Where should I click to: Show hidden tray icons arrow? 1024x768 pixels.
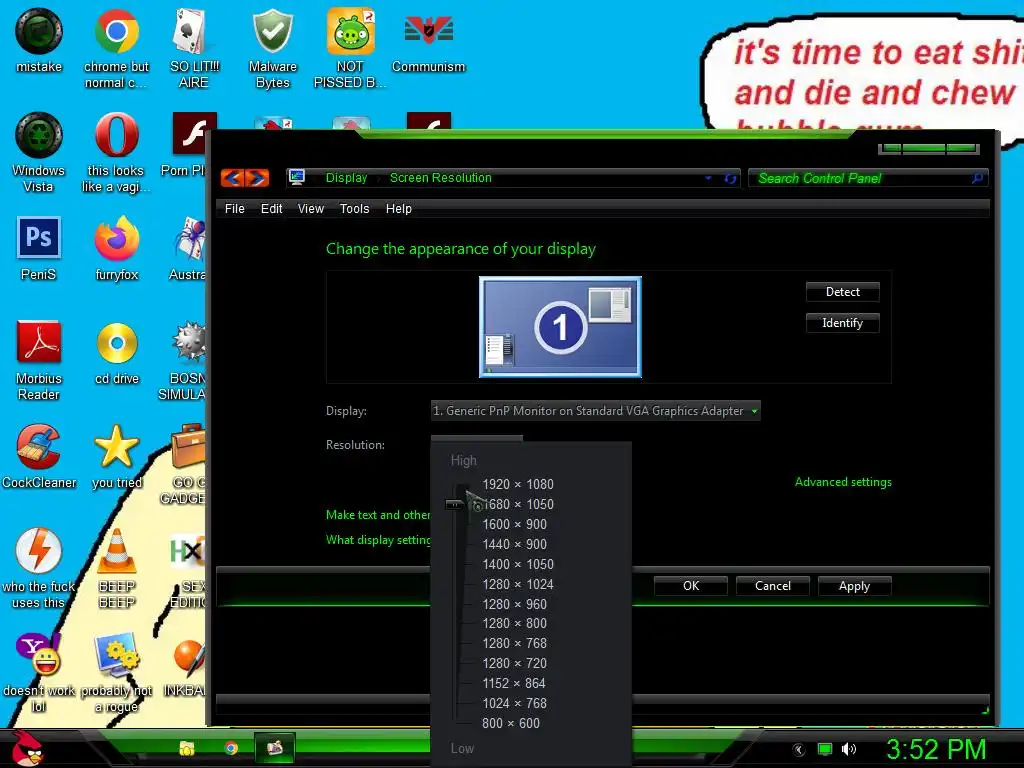tap(799, 750)
